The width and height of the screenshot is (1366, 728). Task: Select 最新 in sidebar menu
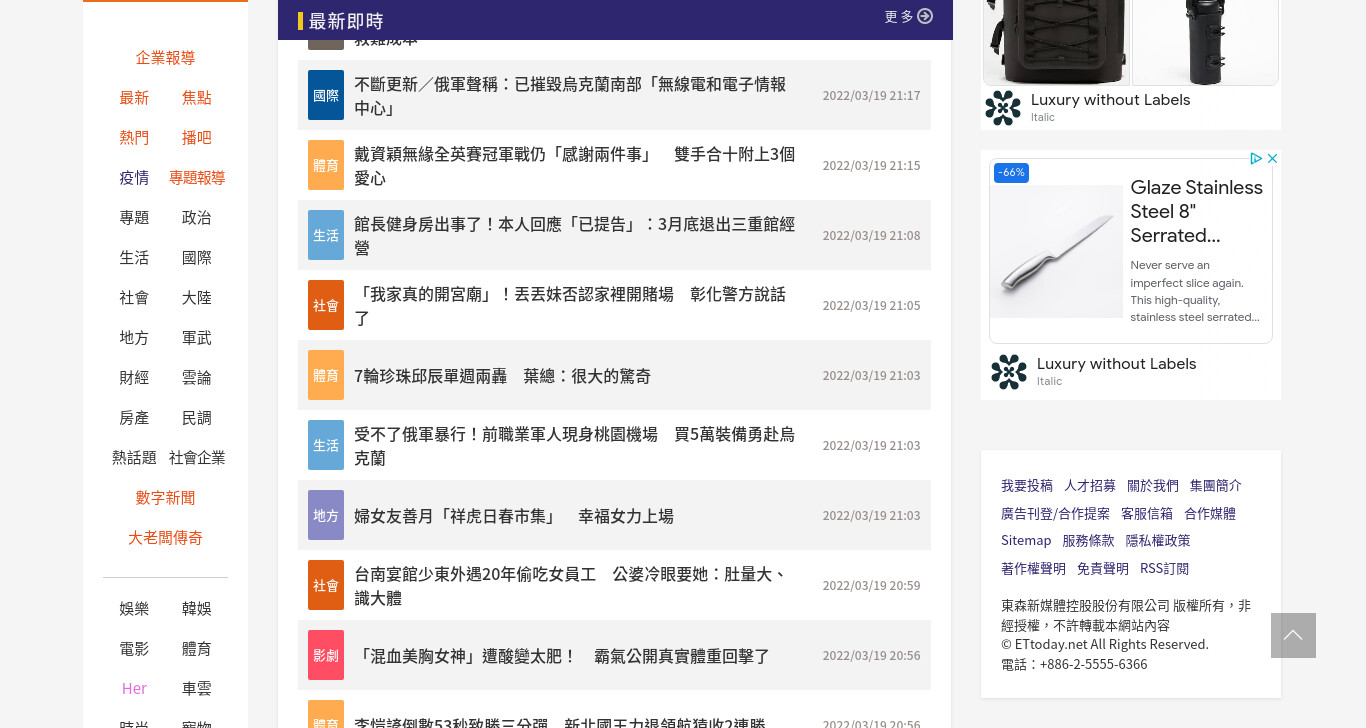coord(134,98)
